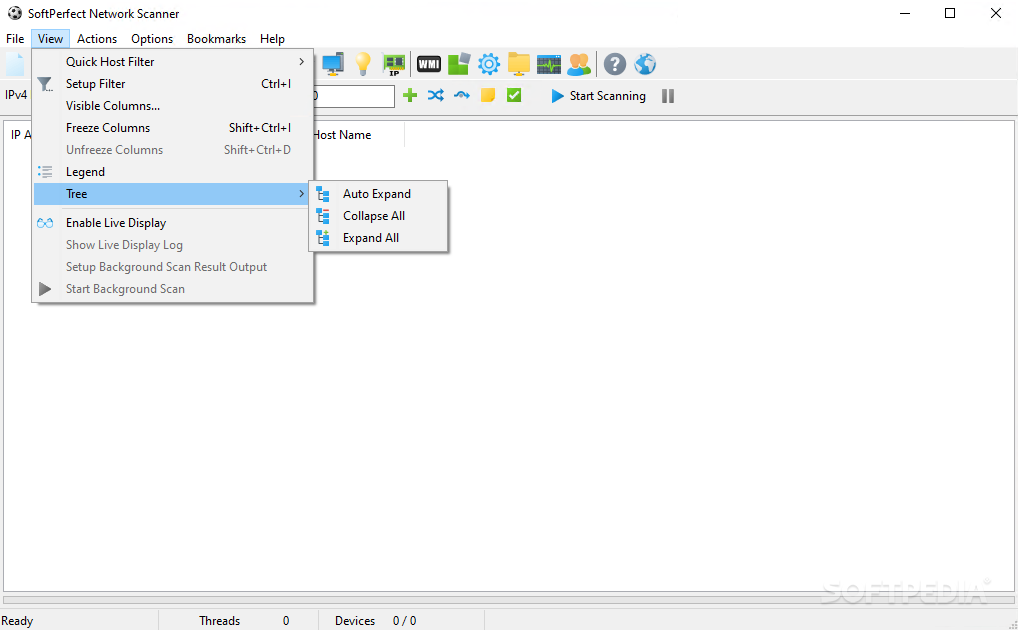
Task: Click the two users icon in the toolbar
Action: (x=579, y=64)
